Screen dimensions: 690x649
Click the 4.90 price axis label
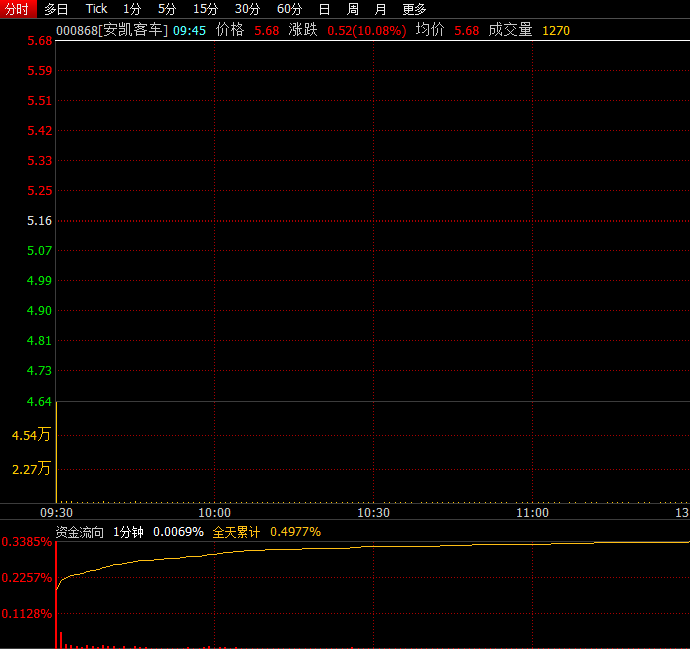[40, 311]
